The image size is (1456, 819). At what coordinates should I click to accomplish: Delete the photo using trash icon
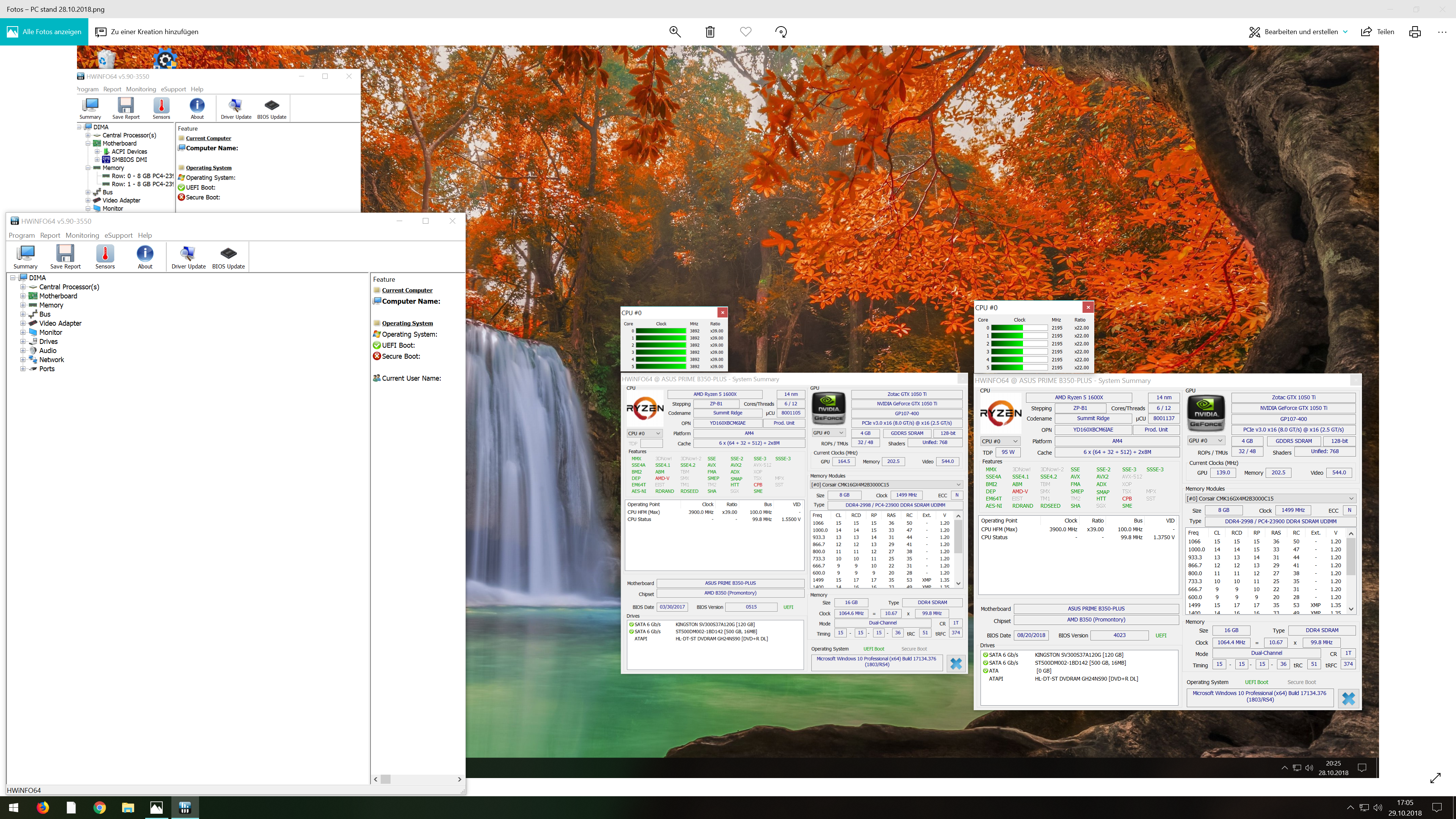(x=711, y=31)
